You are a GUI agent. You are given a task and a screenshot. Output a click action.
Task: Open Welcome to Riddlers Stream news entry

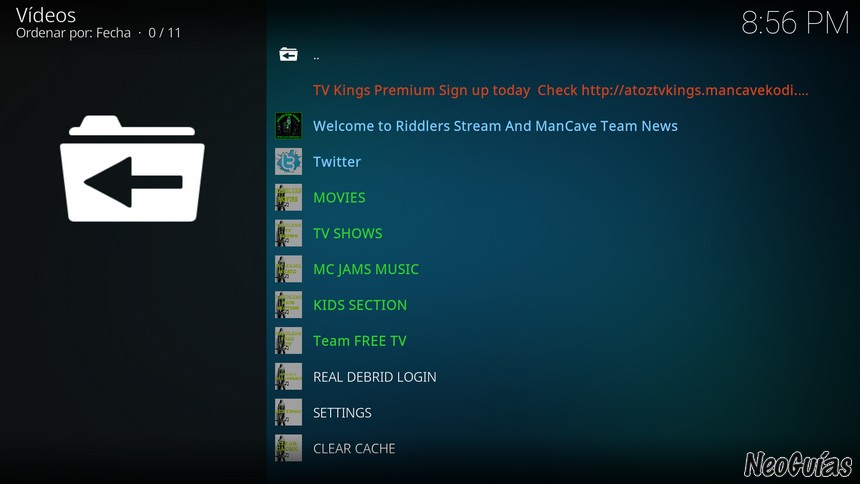tap(495, 126)
